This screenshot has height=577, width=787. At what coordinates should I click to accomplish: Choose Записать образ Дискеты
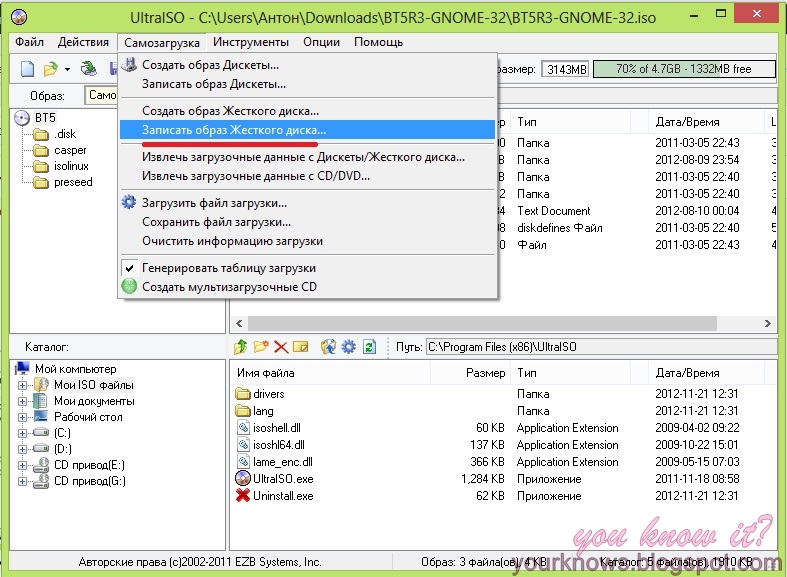(307, 84)
